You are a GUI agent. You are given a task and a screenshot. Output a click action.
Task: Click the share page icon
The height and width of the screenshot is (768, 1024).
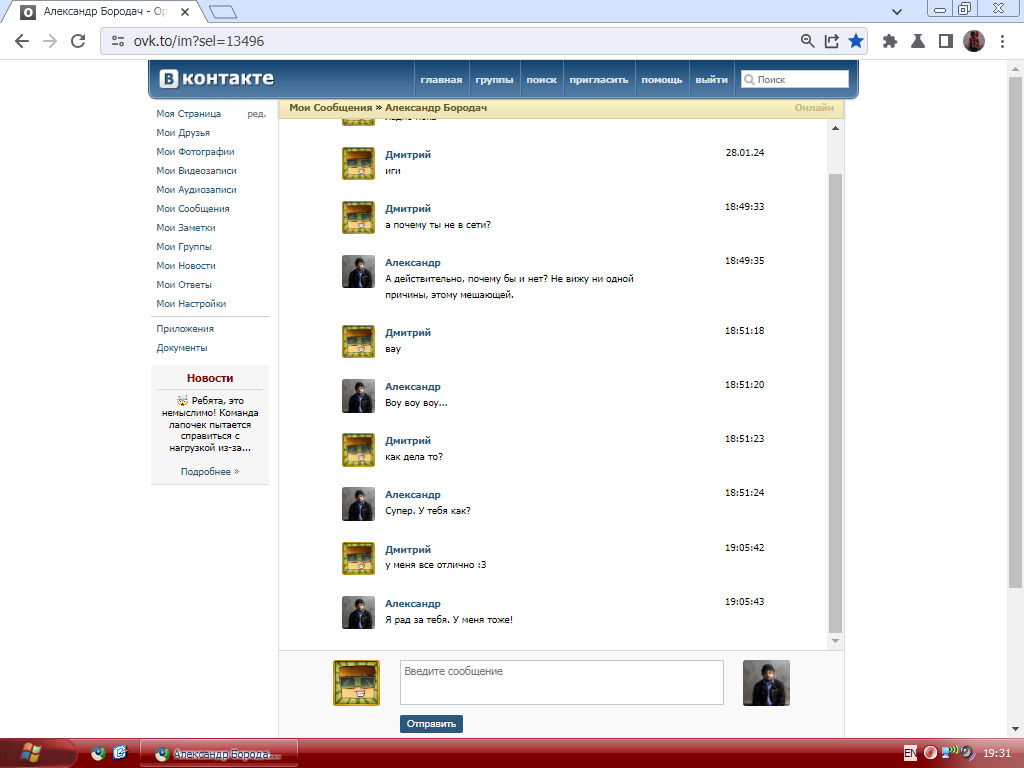coord(831,41)
